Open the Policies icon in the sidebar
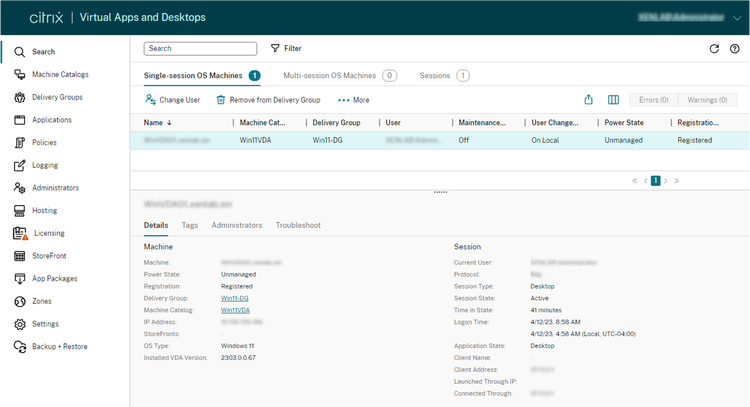Image resolution: width=750 pixels, height=407 pixels. (x=20, y=143)
